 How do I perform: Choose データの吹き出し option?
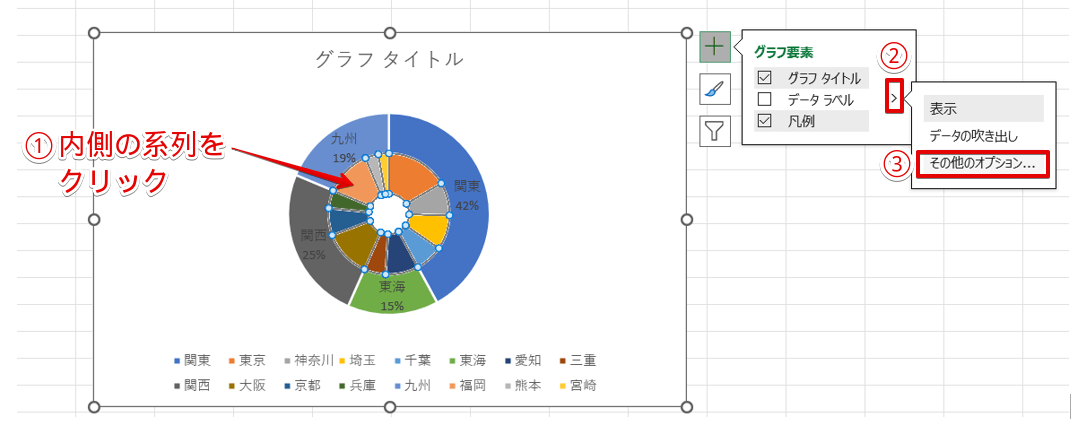[974, 136]
